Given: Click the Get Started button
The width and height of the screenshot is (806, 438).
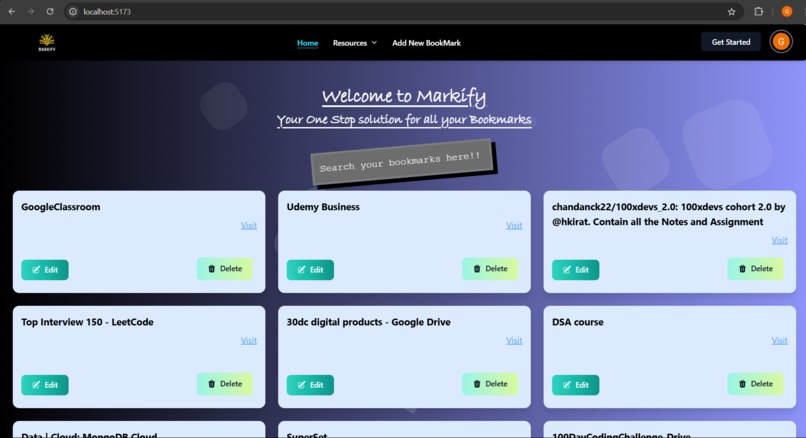Looking at the screenshot, I should coord(730,42).
